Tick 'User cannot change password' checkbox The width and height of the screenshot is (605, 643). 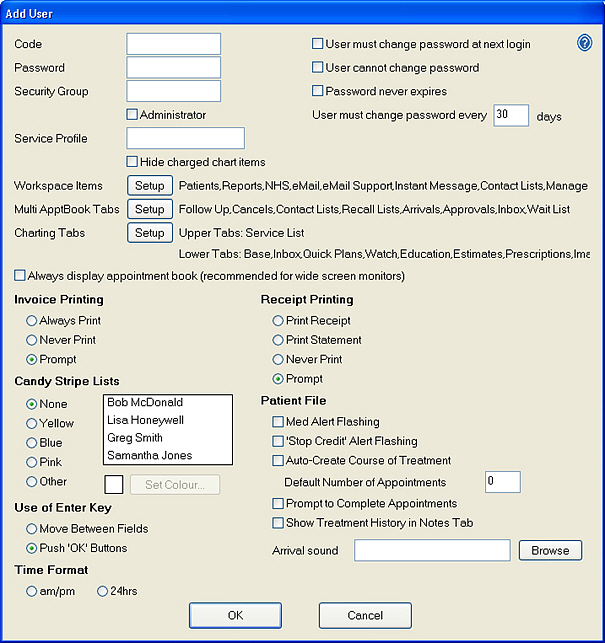click(317, 67)
